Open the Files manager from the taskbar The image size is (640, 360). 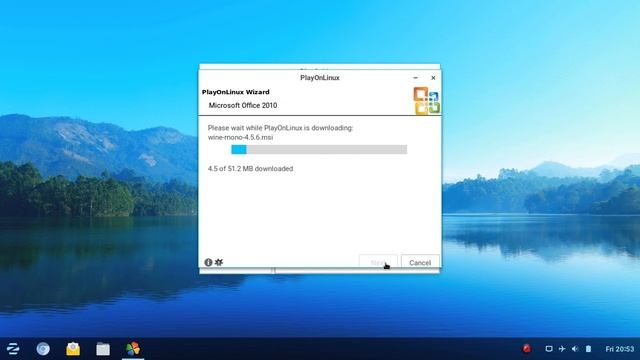(103, 349)
